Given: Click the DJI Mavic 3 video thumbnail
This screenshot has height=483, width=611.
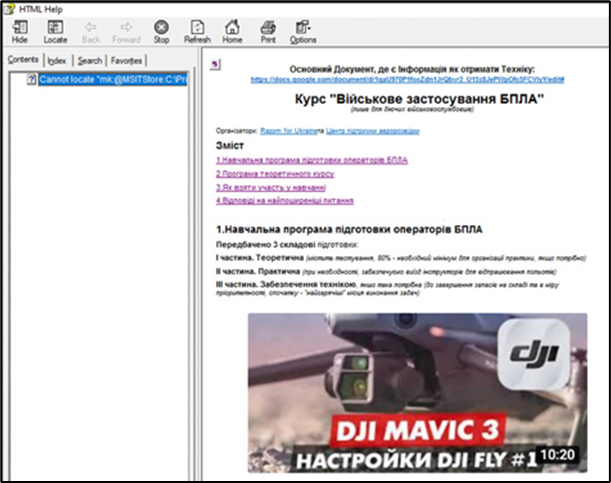Looking at the screenshot, I should [x=417, y=393].
